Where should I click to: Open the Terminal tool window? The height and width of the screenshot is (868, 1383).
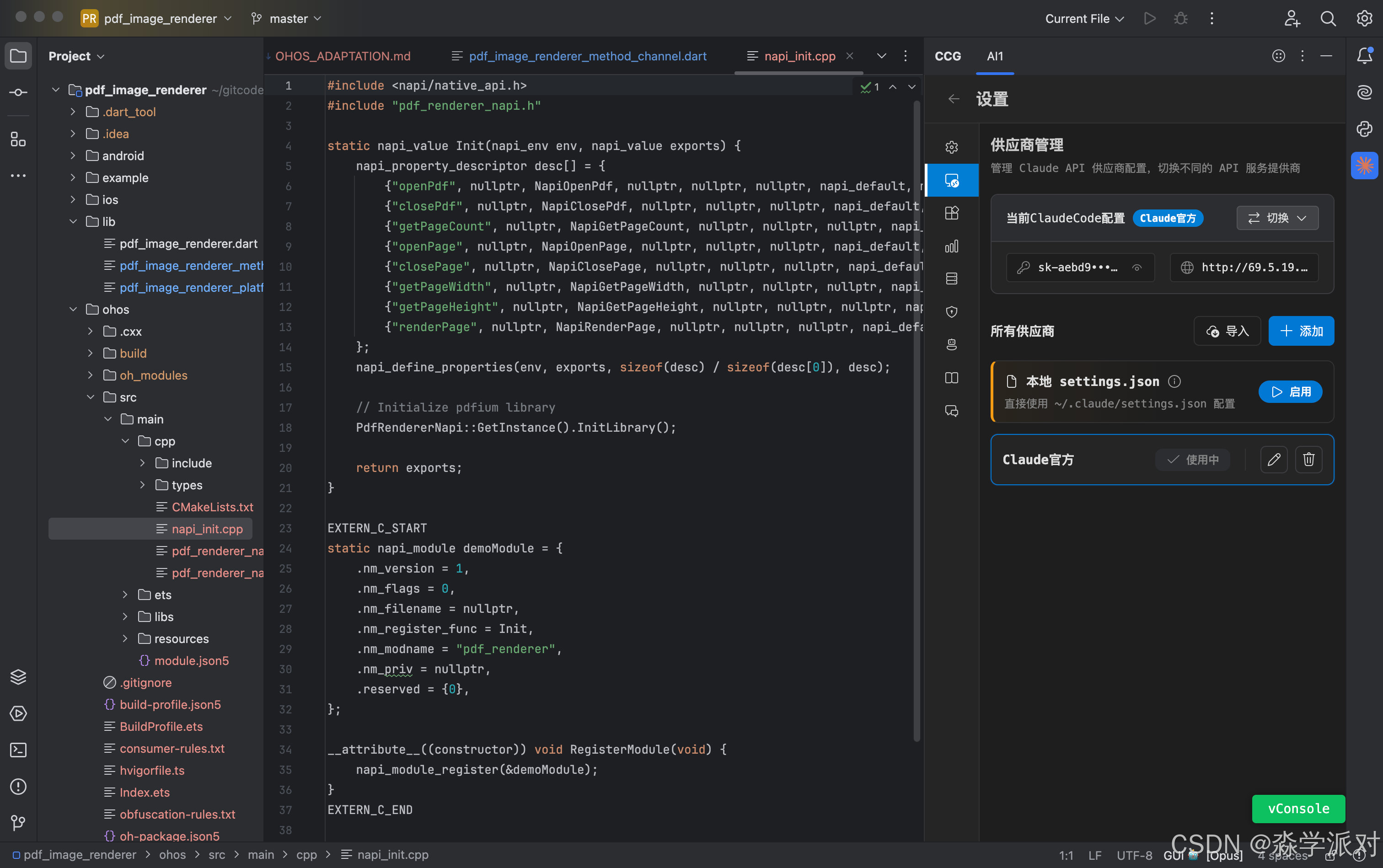tap(18, 750)
